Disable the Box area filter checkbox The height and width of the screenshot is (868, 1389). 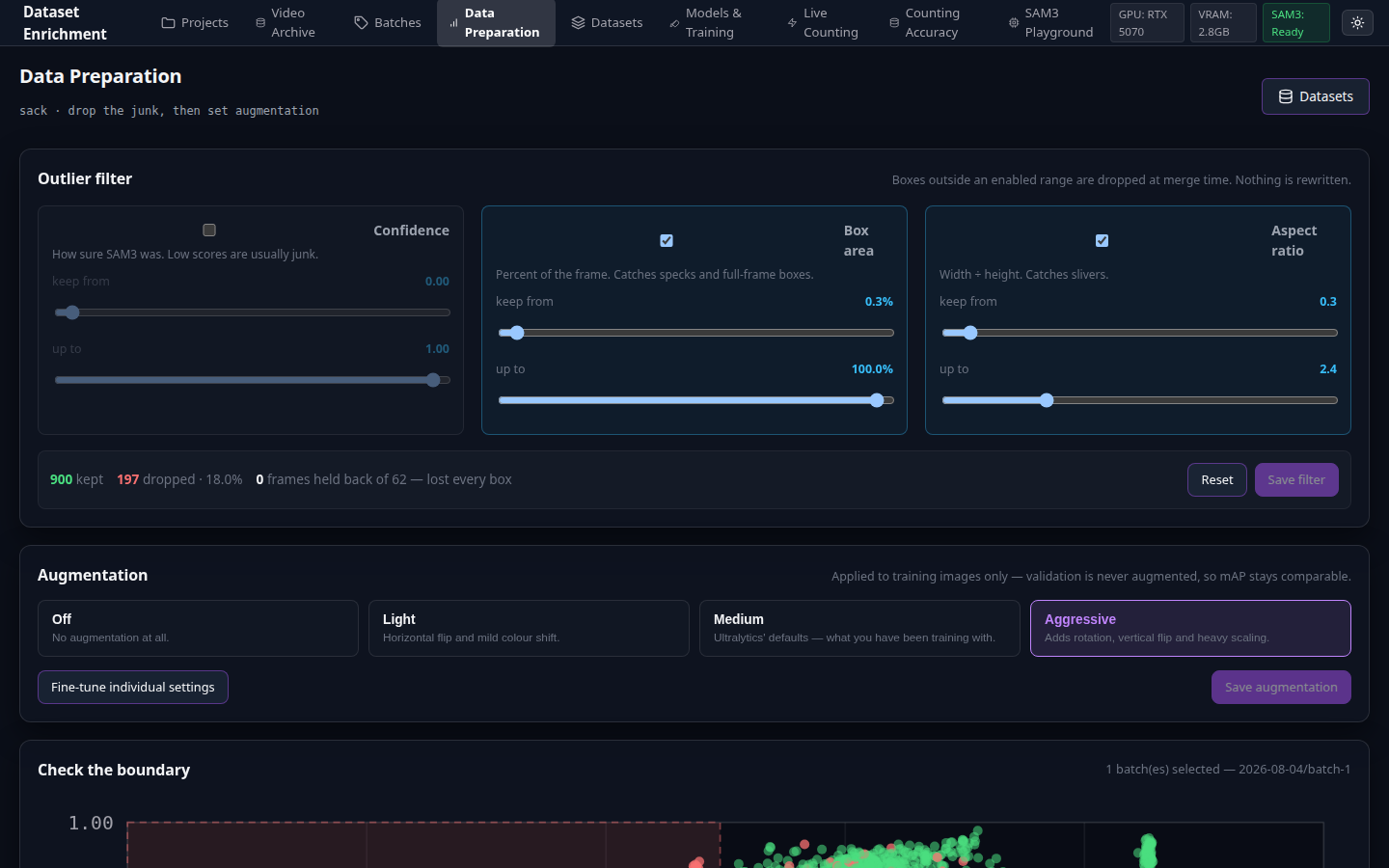point(667,241)
